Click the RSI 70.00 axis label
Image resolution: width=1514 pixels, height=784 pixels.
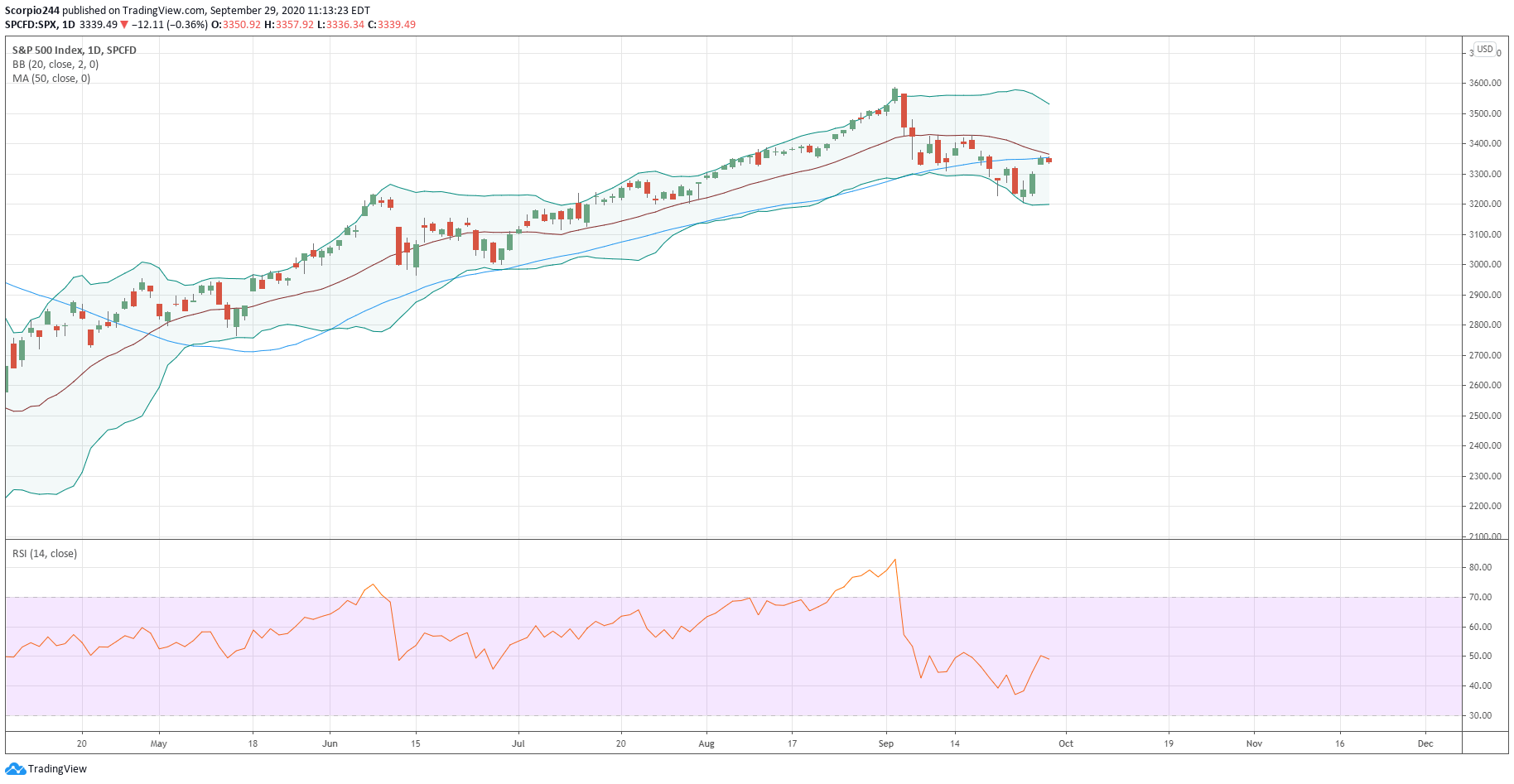pyautogui.click(x=1480, y=597)
